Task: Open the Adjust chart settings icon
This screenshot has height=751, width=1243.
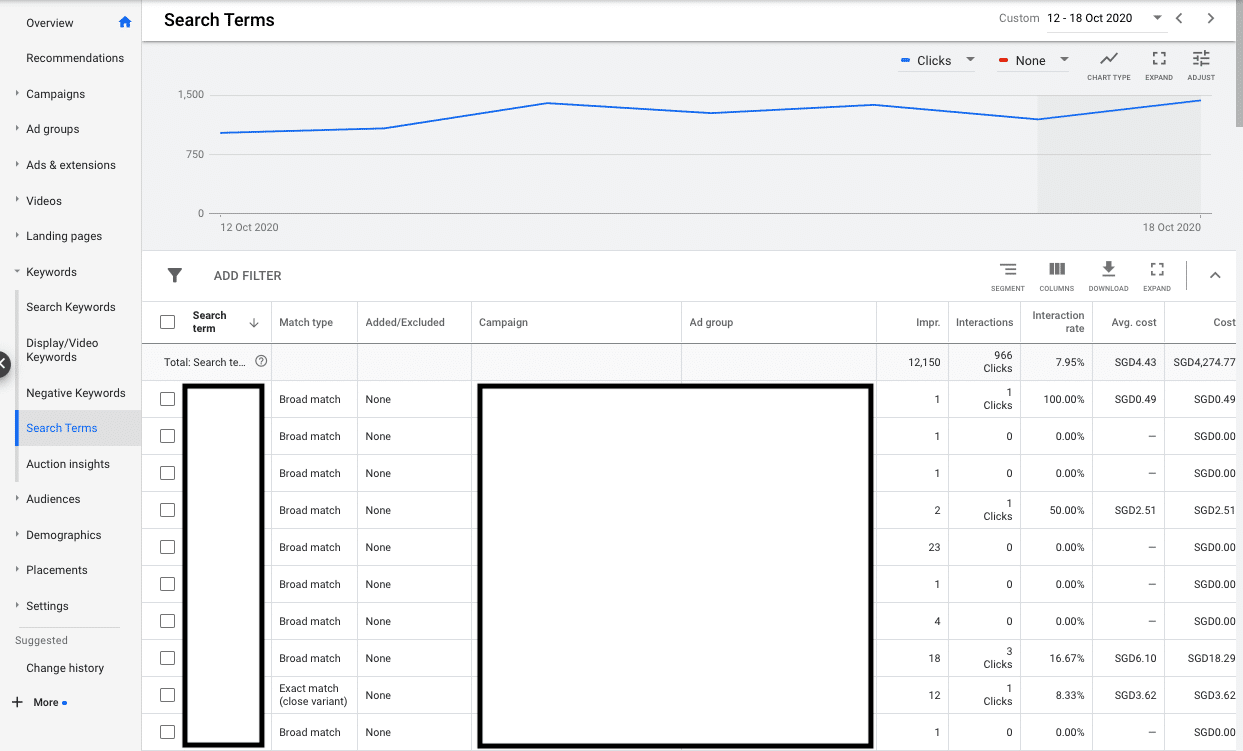Action: click(1201, 65)
